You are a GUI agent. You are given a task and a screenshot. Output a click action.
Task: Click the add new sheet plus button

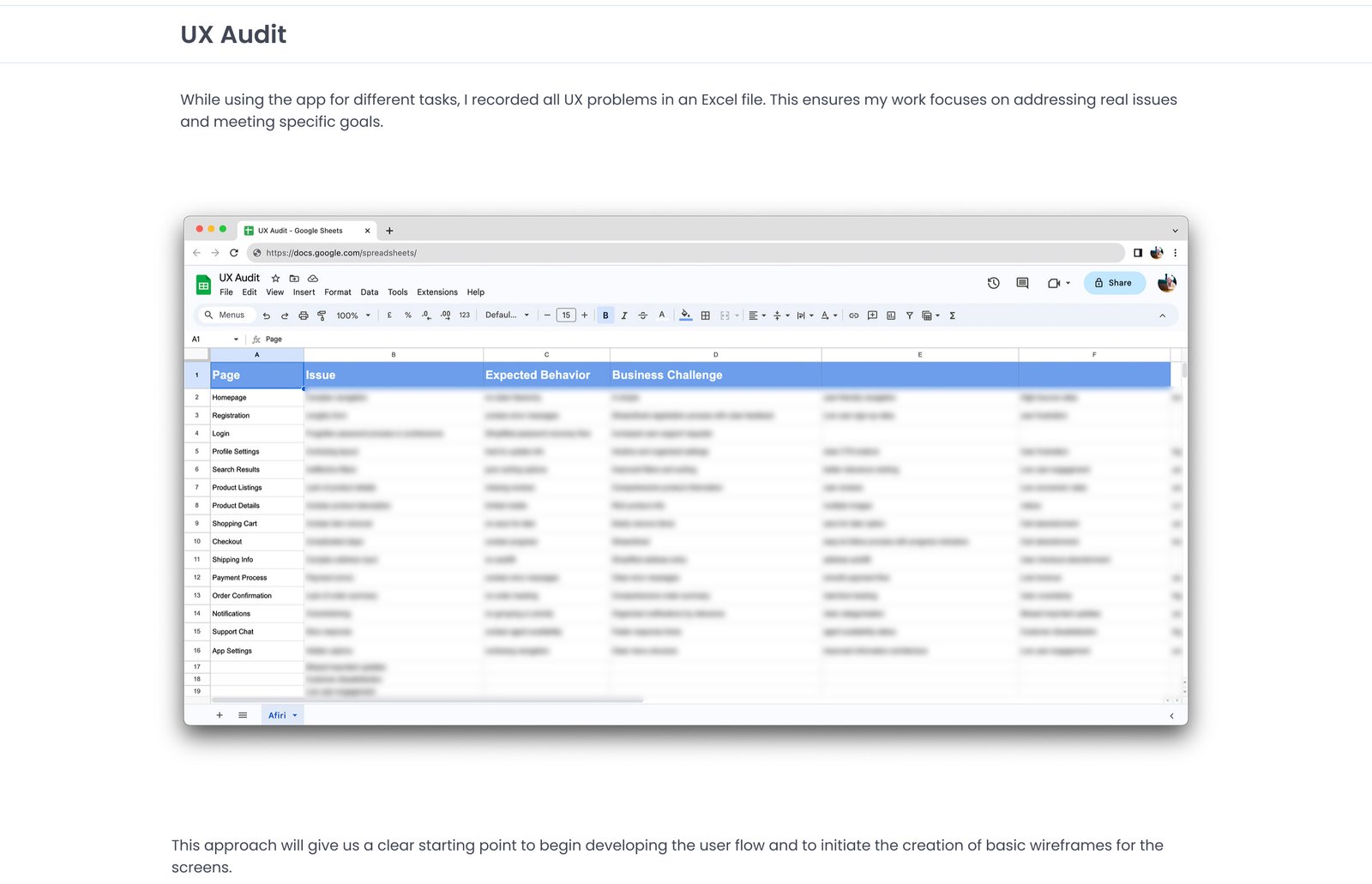pos(220,715)
